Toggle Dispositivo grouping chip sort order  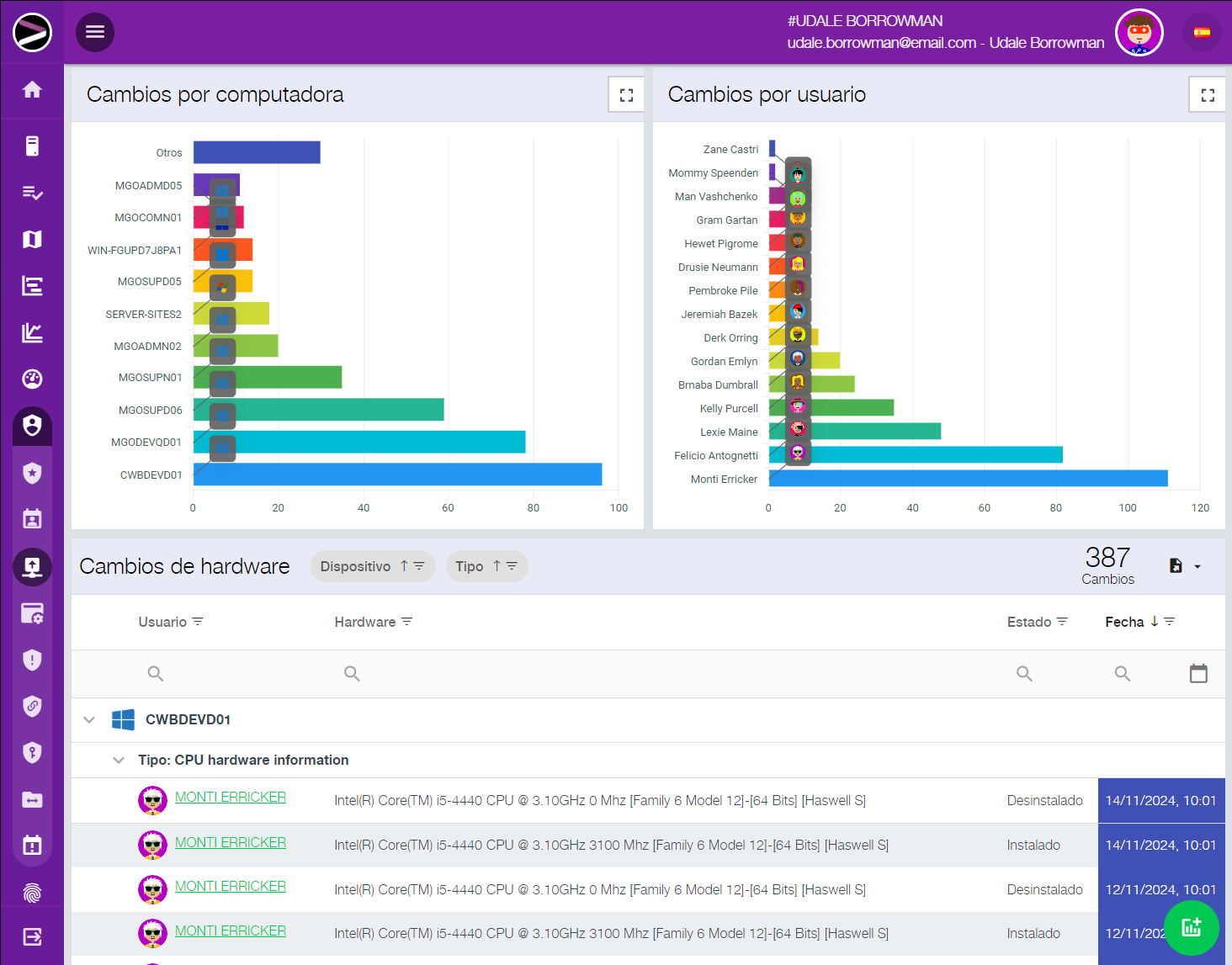404,566
